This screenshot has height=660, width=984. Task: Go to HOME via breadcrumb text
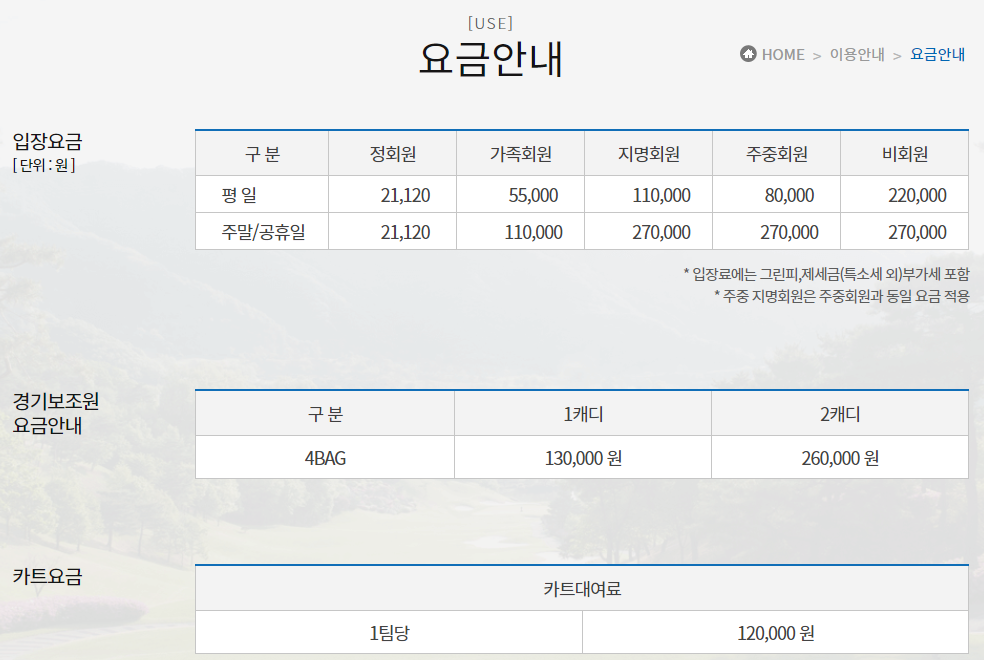783,55
